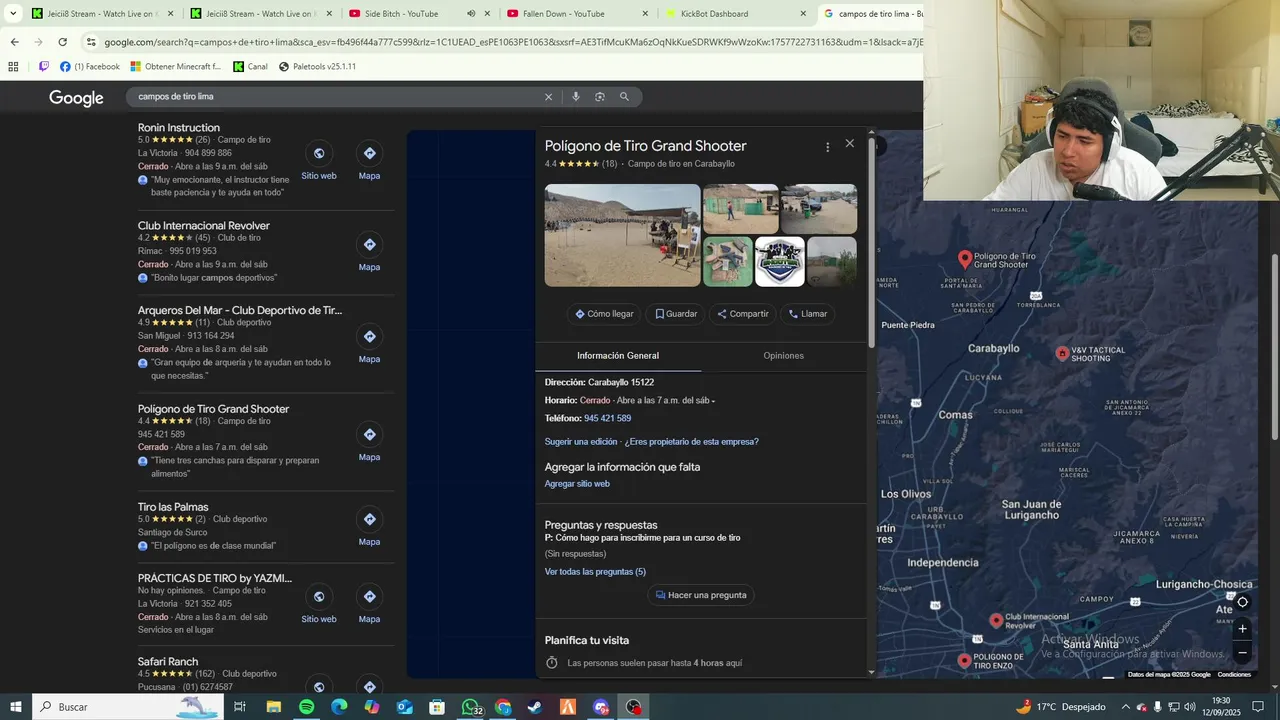Open Ronin Instruction Sitio web icon
This screenshot has height=720, width=1280.
click(x=319, y=153)
